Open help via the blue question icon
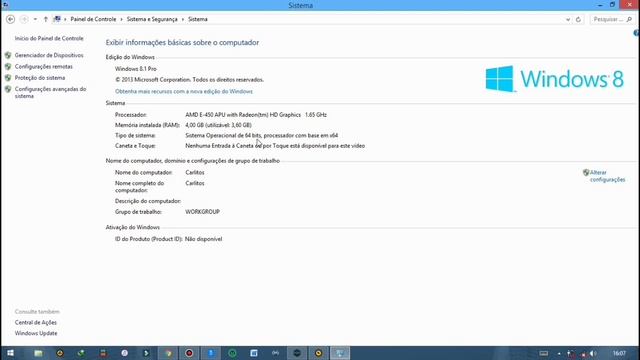This screenshot has width=640, height=360. pos(636,33)
